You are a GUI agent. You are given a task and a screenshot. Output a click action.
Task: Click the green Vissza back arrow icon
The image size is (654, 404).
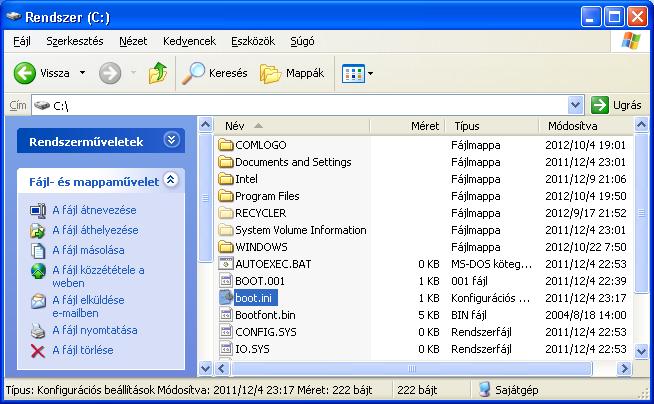(x=25, y=73)
